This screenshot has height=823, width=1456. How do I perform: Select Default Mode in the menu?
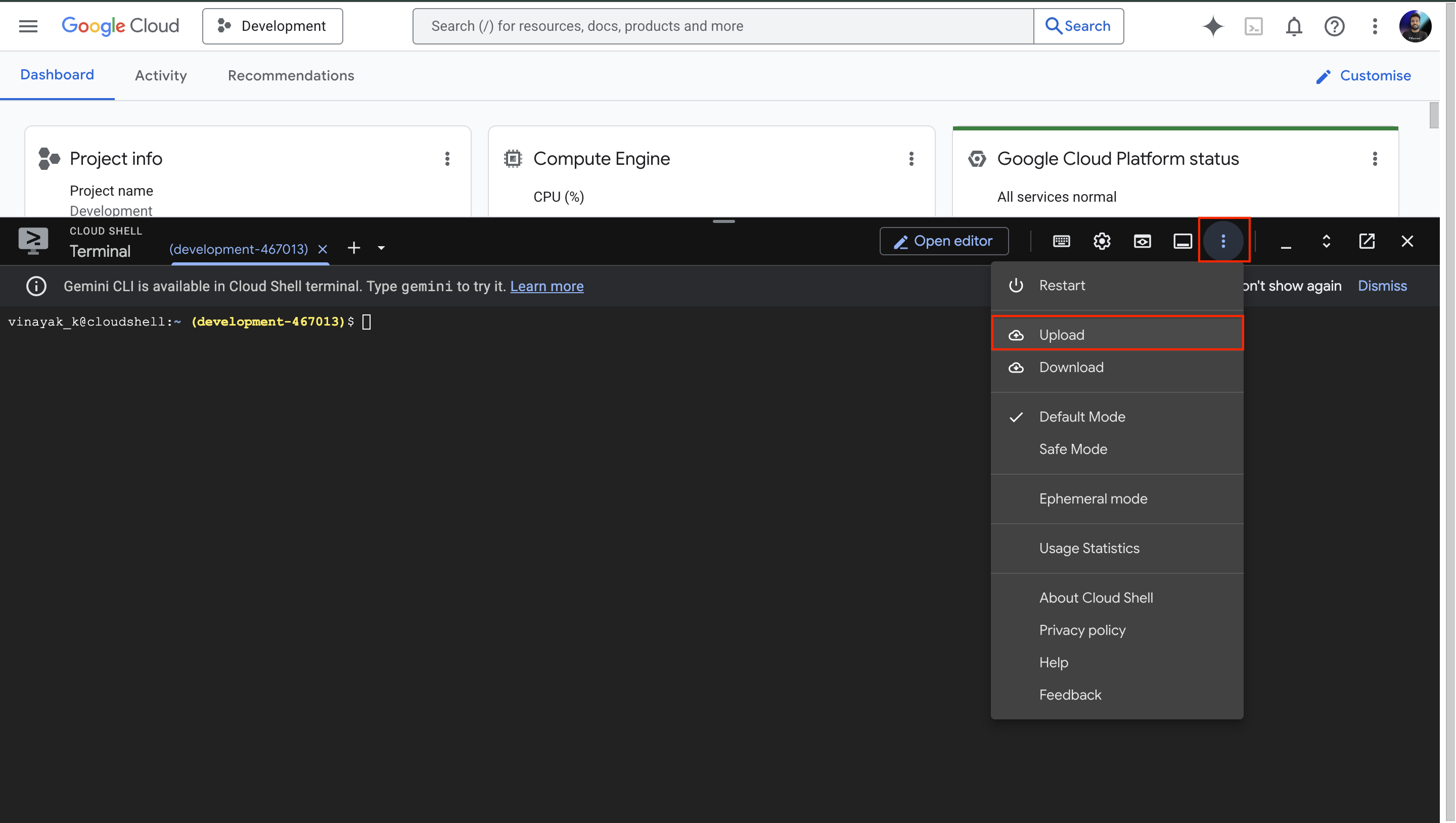point(1117,417)
